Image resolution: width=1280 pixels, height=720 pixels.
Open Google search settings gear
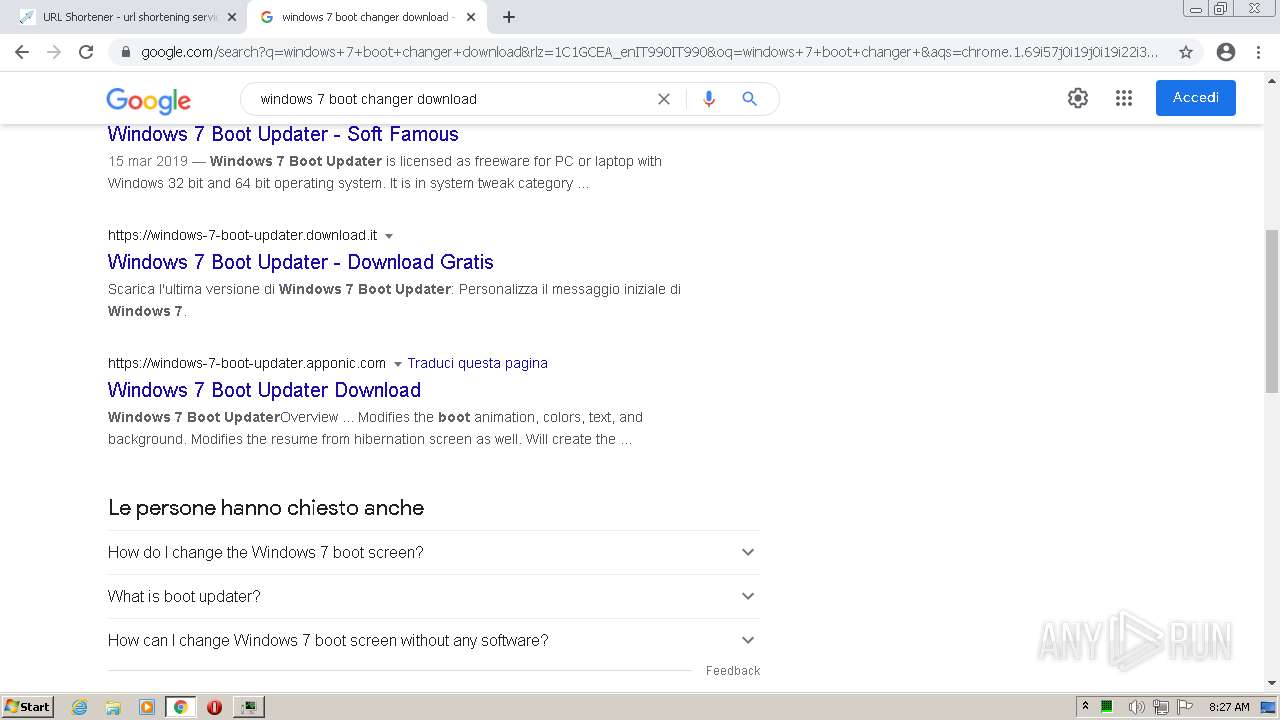[1078, 98]
